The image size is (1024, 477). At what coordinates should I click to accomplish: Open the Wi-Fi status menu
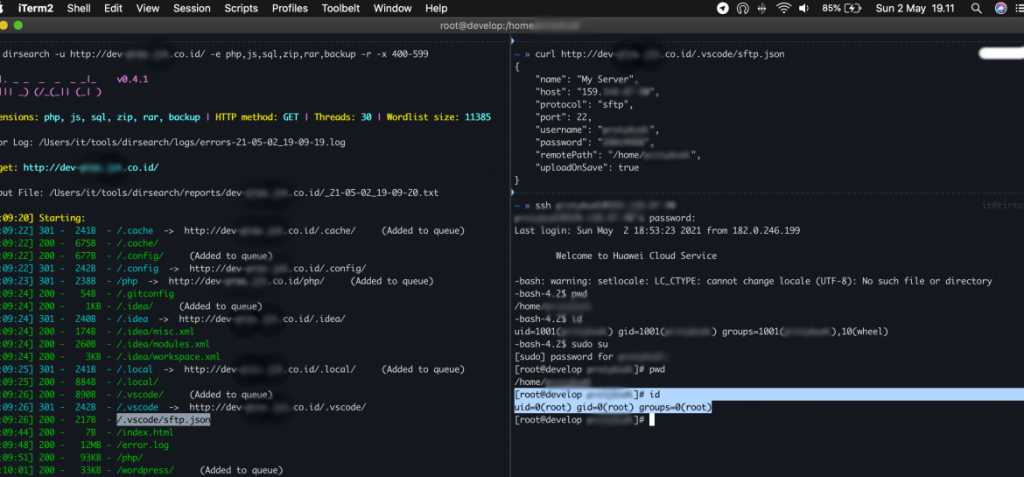point(784,8)
